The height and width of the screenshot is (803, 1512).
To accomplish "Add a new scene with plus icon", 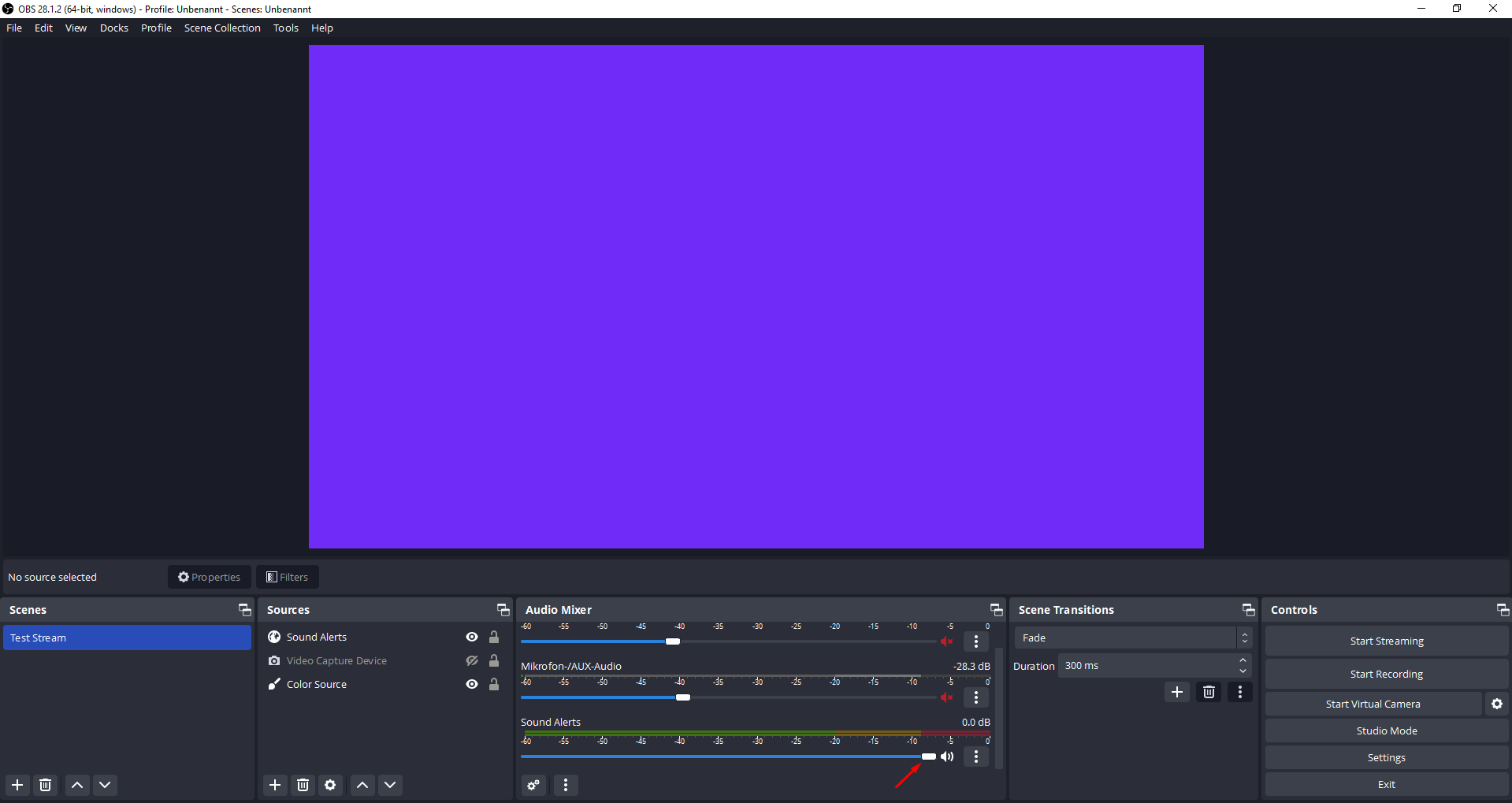I will click(x=17, y=785).
